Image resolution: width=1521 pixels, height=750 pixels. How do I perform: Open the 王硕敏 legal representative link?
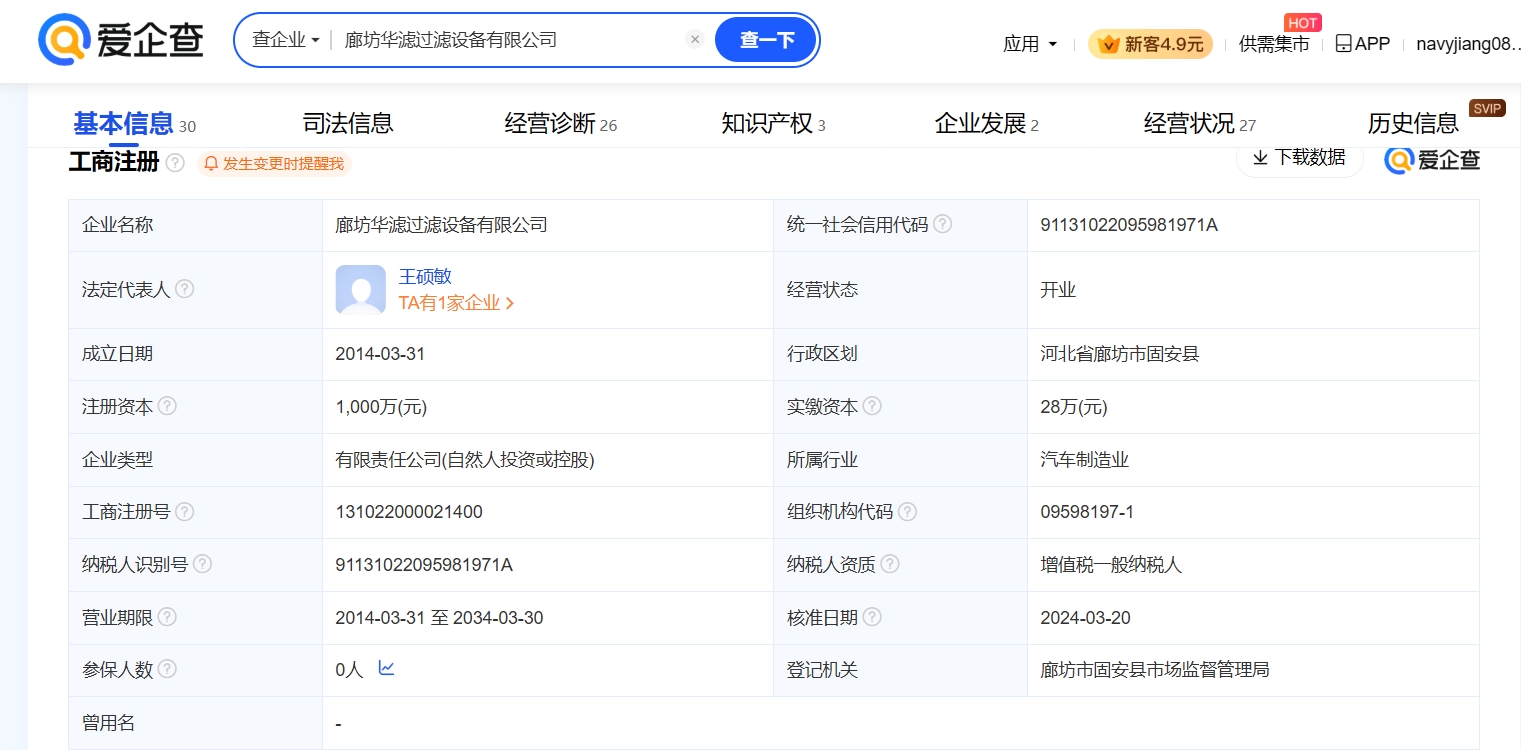425,276
